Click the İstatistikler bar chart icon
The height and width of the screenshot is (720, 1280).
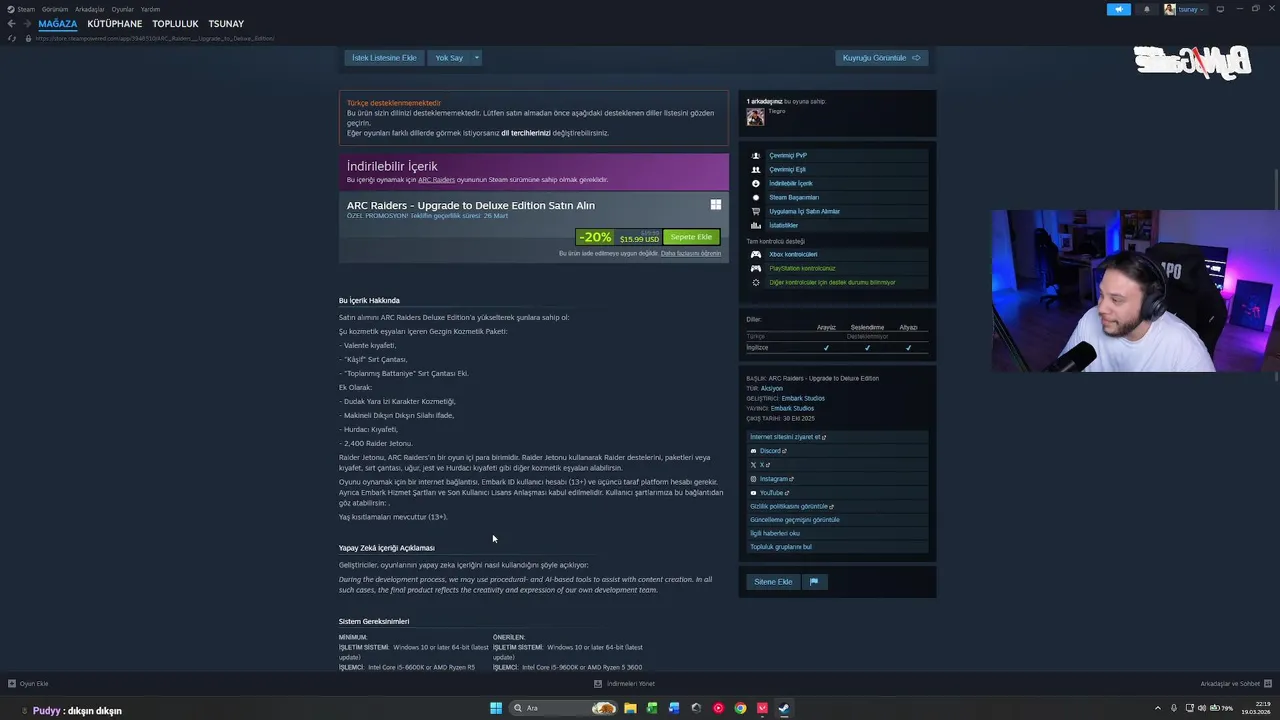tap(756, 226)
